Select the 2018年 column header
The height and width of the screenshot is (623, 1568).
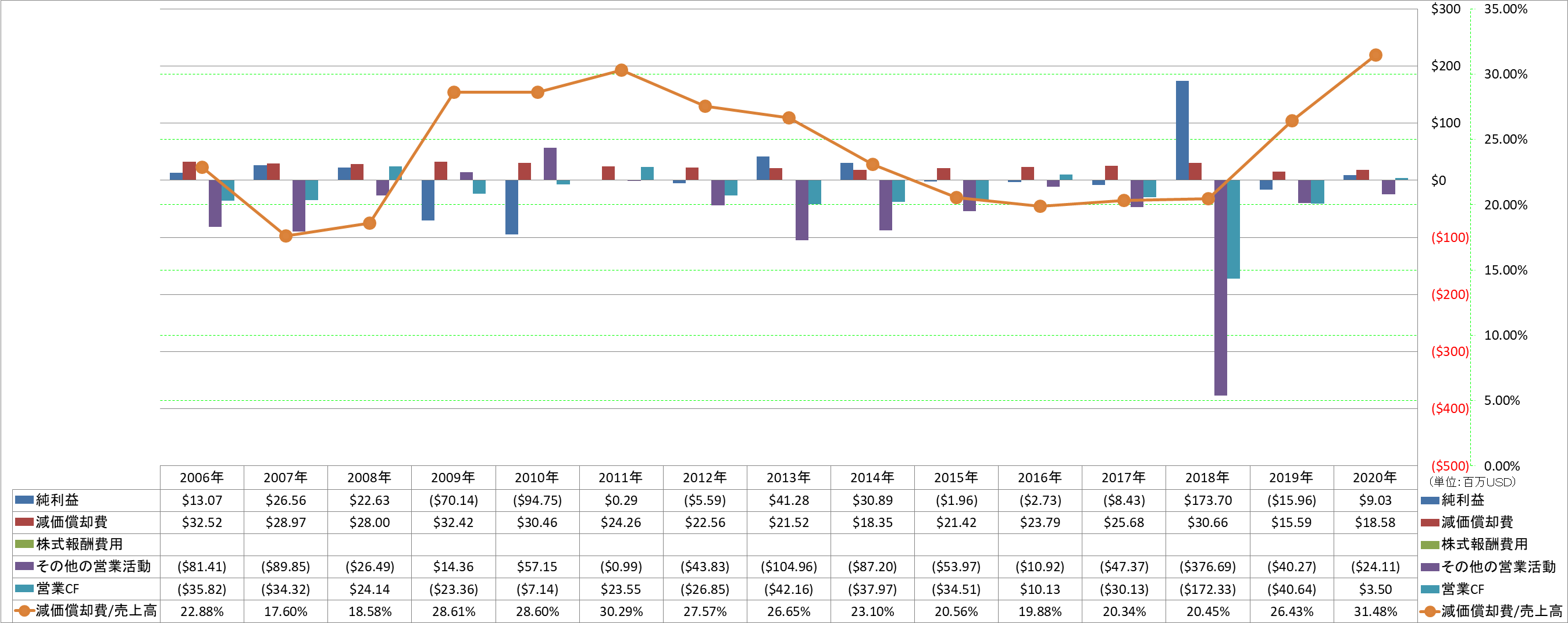tap(1207, 478)
